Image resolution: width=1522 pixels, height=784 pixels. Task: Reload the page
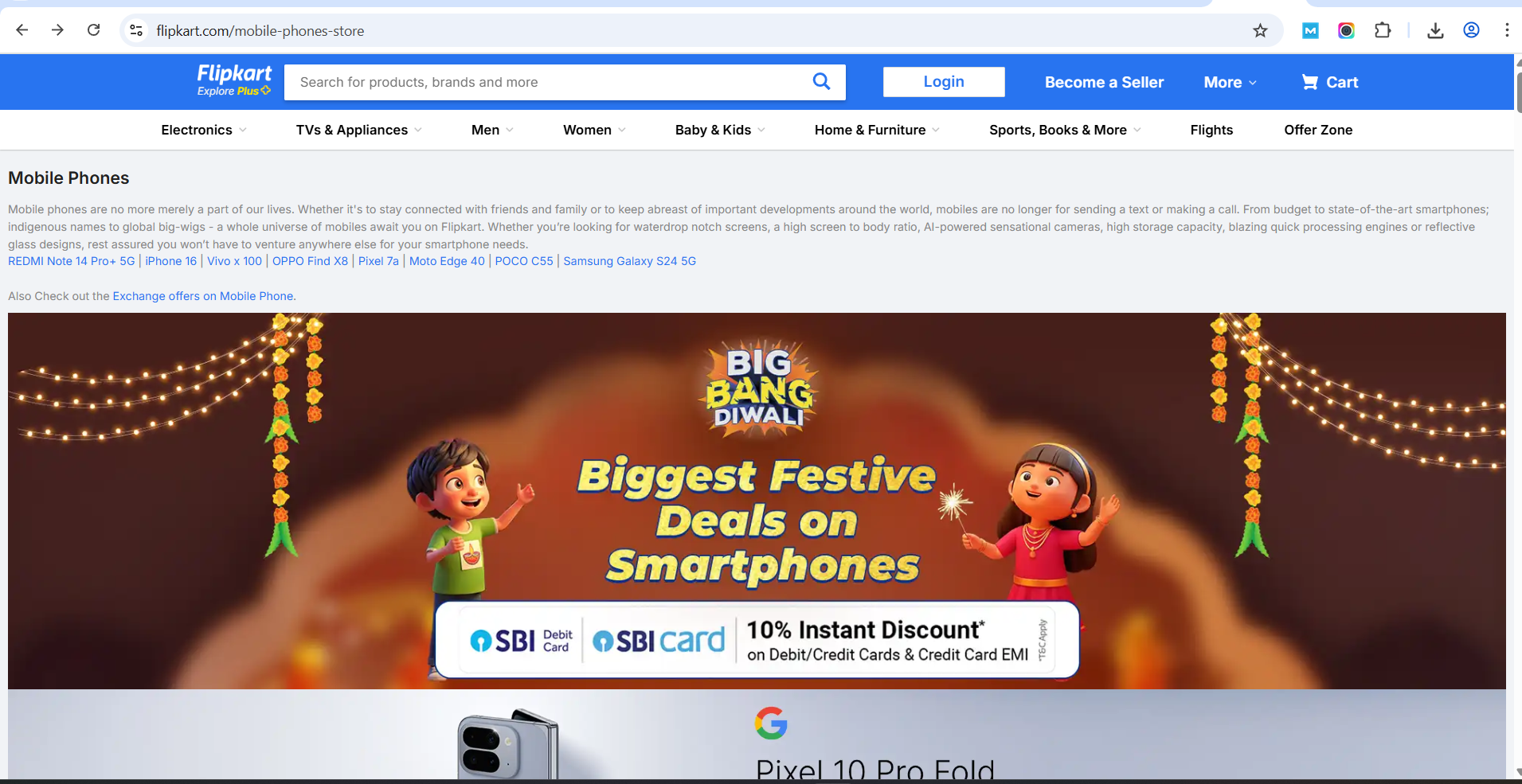point(93,30)
